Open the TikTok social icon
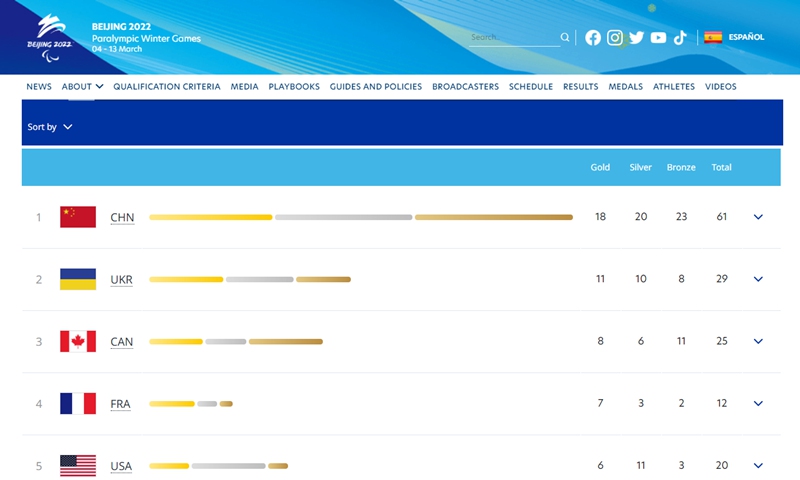 coord(680,37)
